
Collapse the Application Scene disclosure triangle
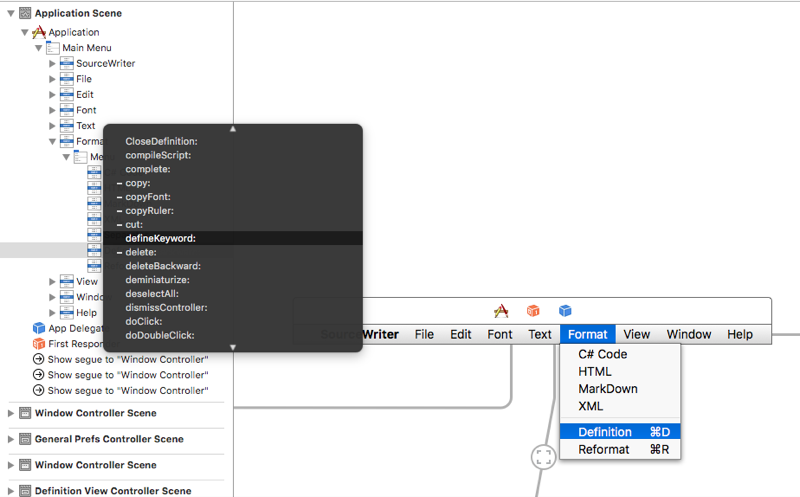tap(10, 14)
